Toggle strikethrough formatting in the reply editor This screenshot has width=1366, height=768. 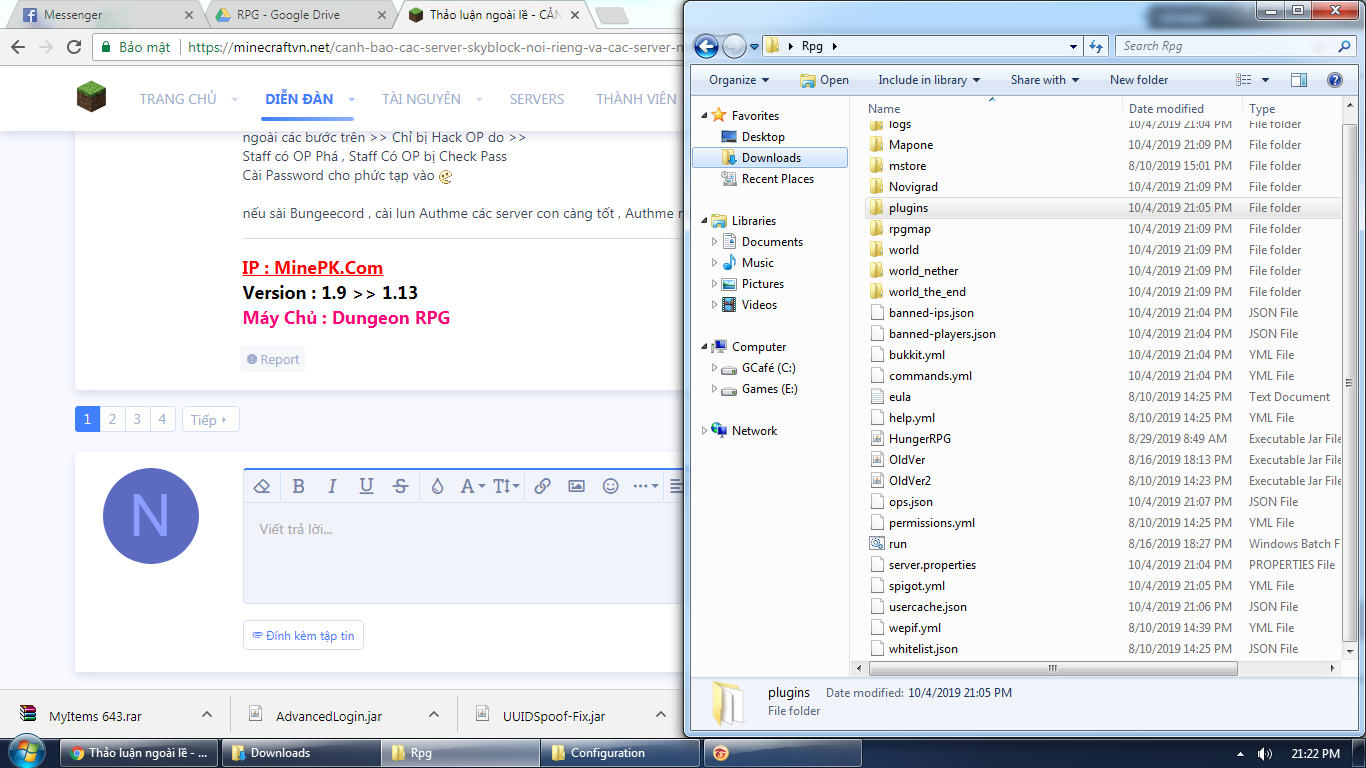coord(401,486)
